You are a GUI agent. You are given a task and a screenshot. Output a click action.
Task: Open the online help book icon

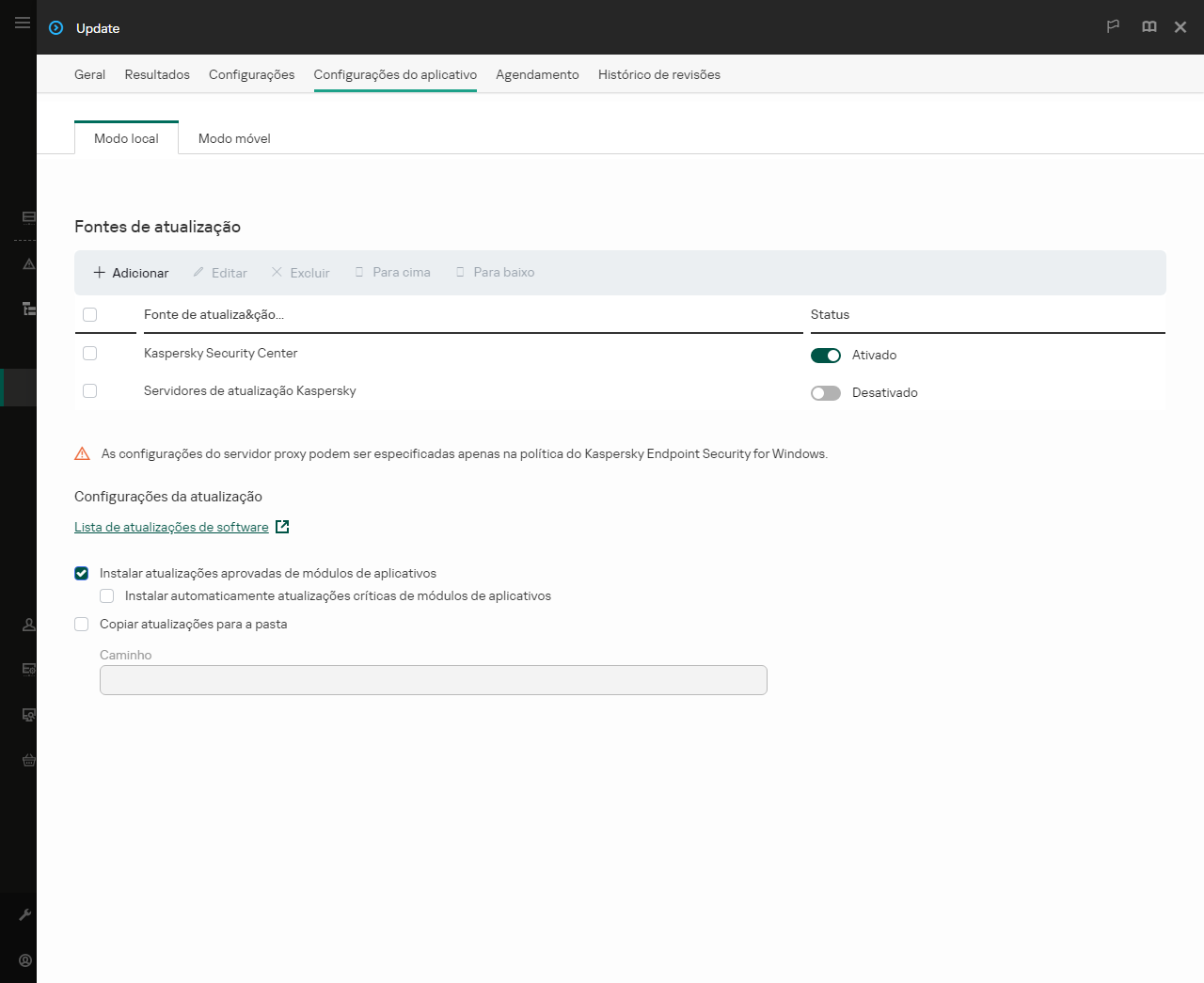(1149, 27)
